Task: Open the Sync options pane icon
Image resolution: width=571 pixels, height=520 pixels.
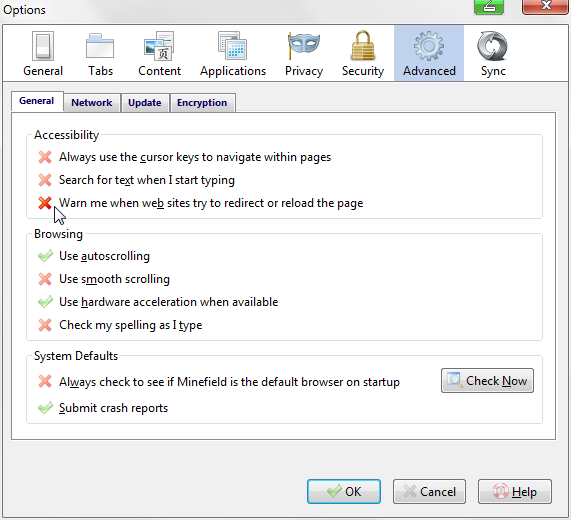Action: tap(493, 54)
